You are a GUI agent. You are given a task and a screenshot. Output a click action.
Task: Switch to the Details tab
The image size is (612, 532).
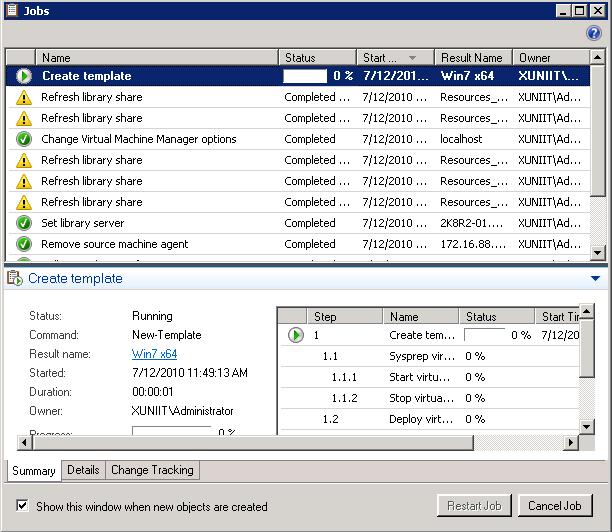coord(83,470)
